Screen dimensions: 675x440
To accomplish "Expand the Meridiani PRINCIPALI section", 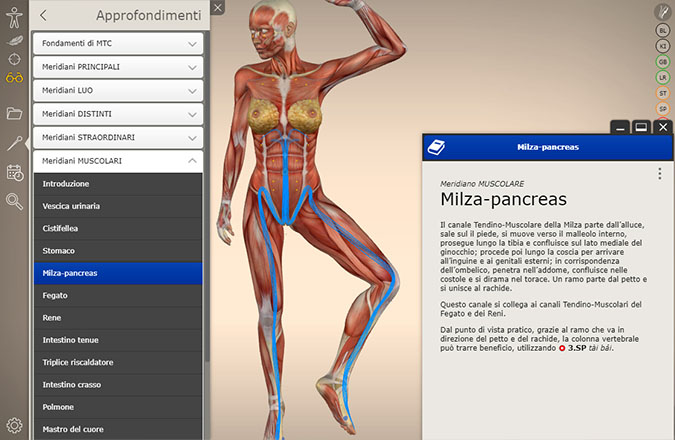I will coord(117,67).
